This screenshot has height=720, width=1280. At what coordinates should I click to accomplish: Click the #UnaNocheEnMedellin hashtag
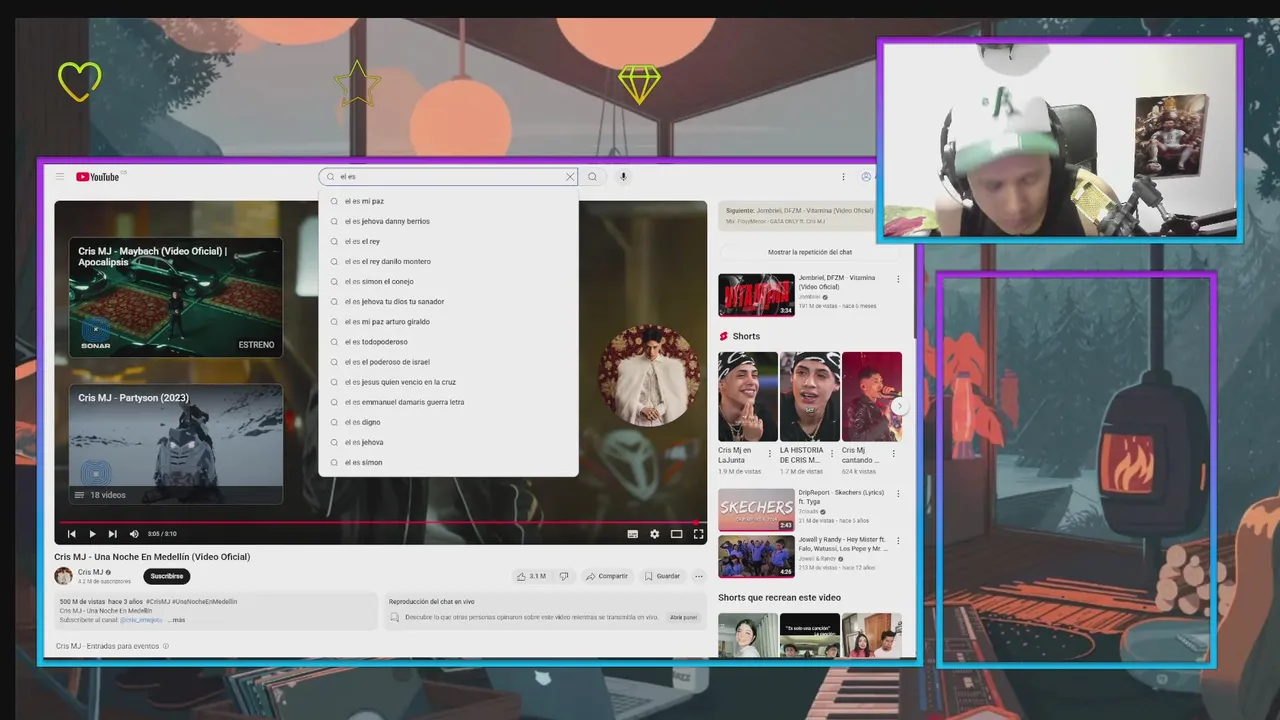point(205,602)
